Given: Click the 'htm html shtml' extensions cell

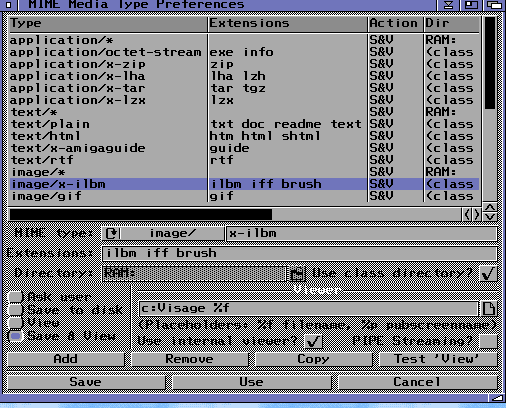Looking at the screenshot, I should point(265,136).
